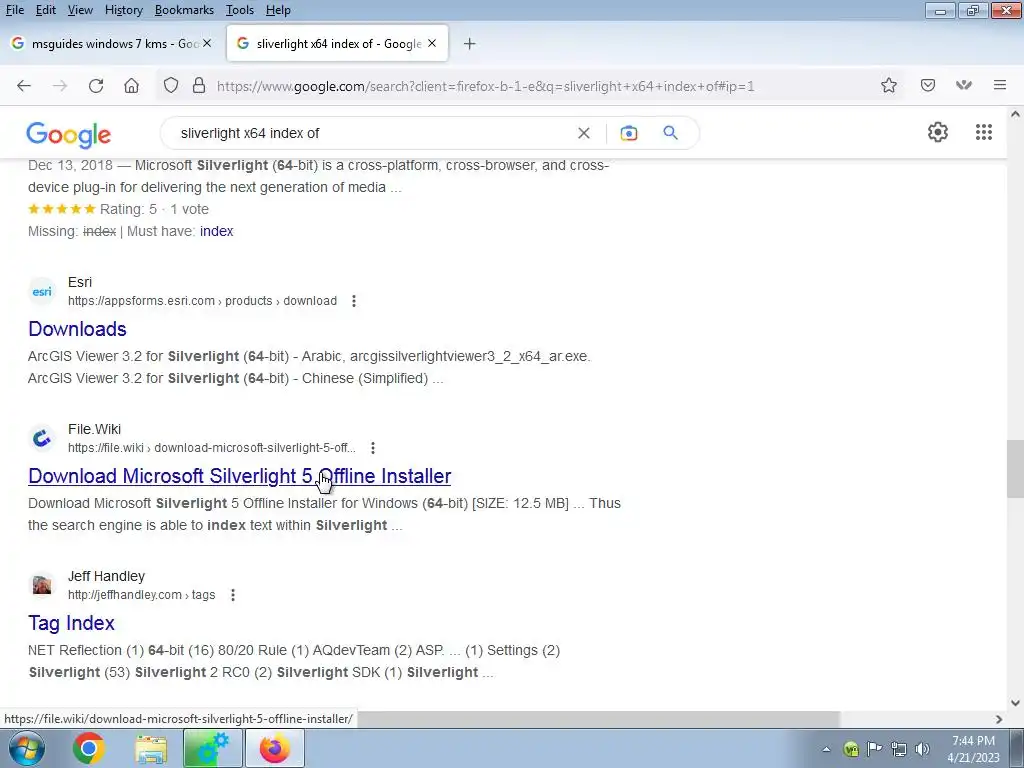This screenshot has width=1024, height=768.
Task: Show hidden system tray icons
Action: tap(826, 749)
